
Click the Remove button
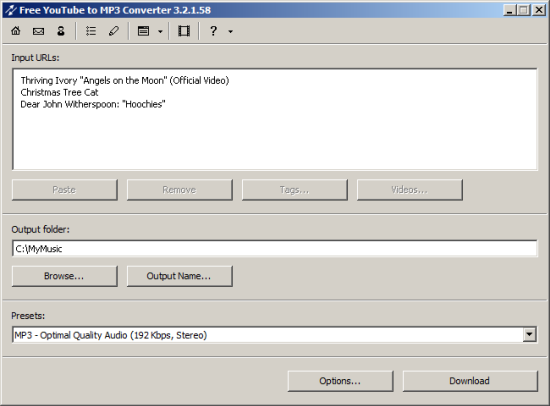coord(180,190)
